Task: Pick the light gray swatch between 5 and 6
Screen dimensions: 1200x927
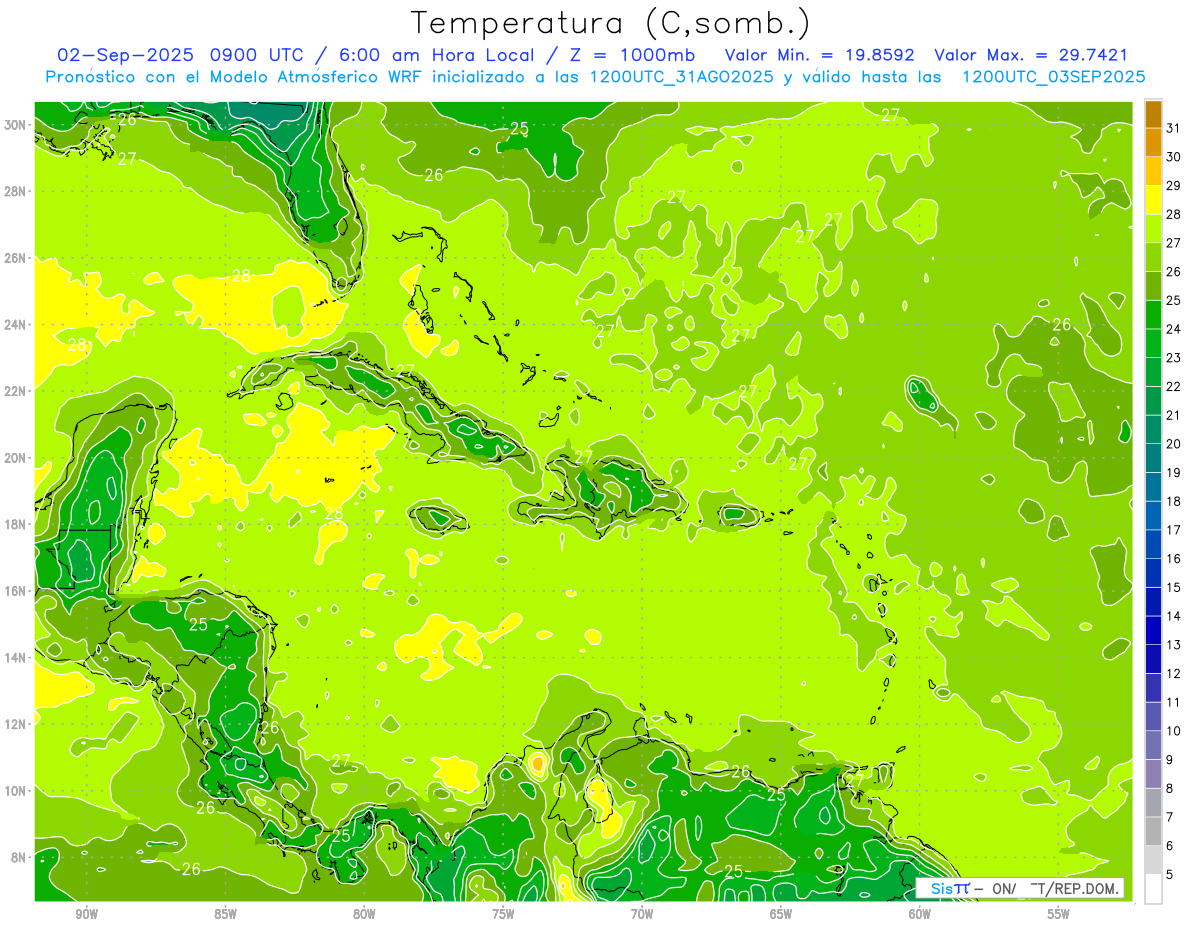Action: (1153, 860)
